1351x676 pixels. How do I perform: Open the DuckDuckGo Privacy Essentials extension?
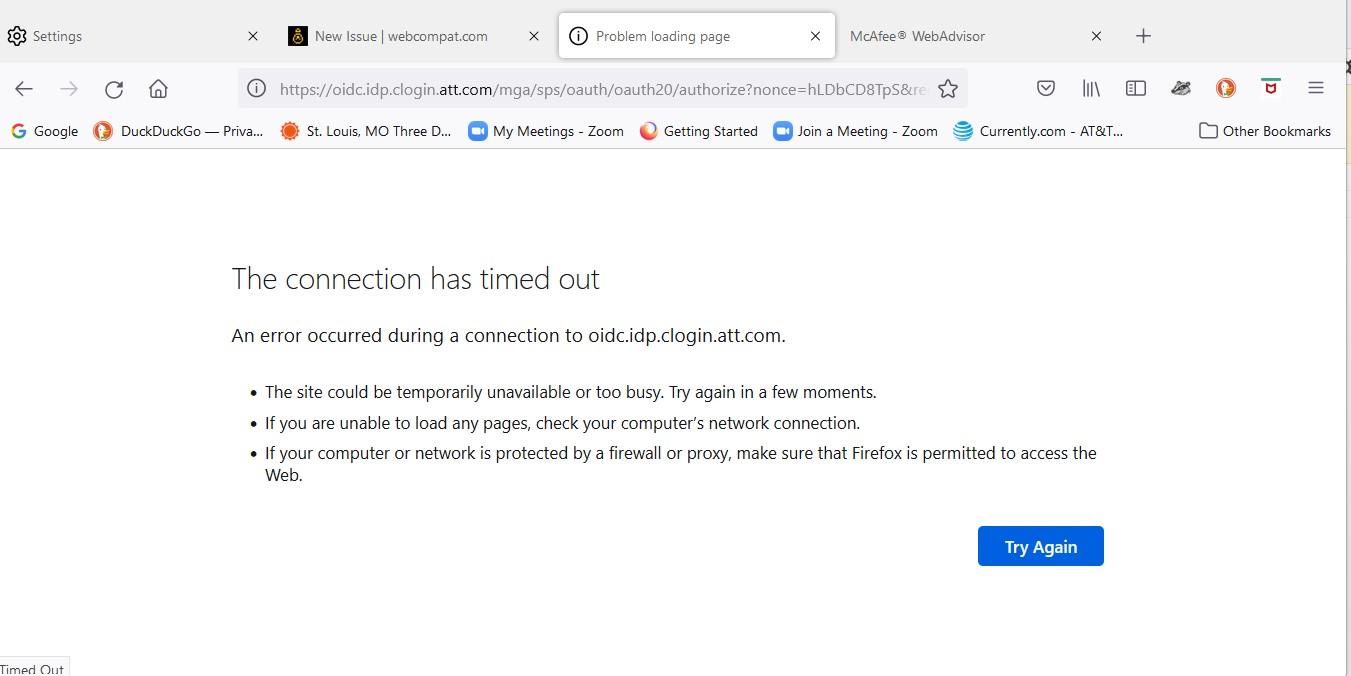coord(1225,88)
